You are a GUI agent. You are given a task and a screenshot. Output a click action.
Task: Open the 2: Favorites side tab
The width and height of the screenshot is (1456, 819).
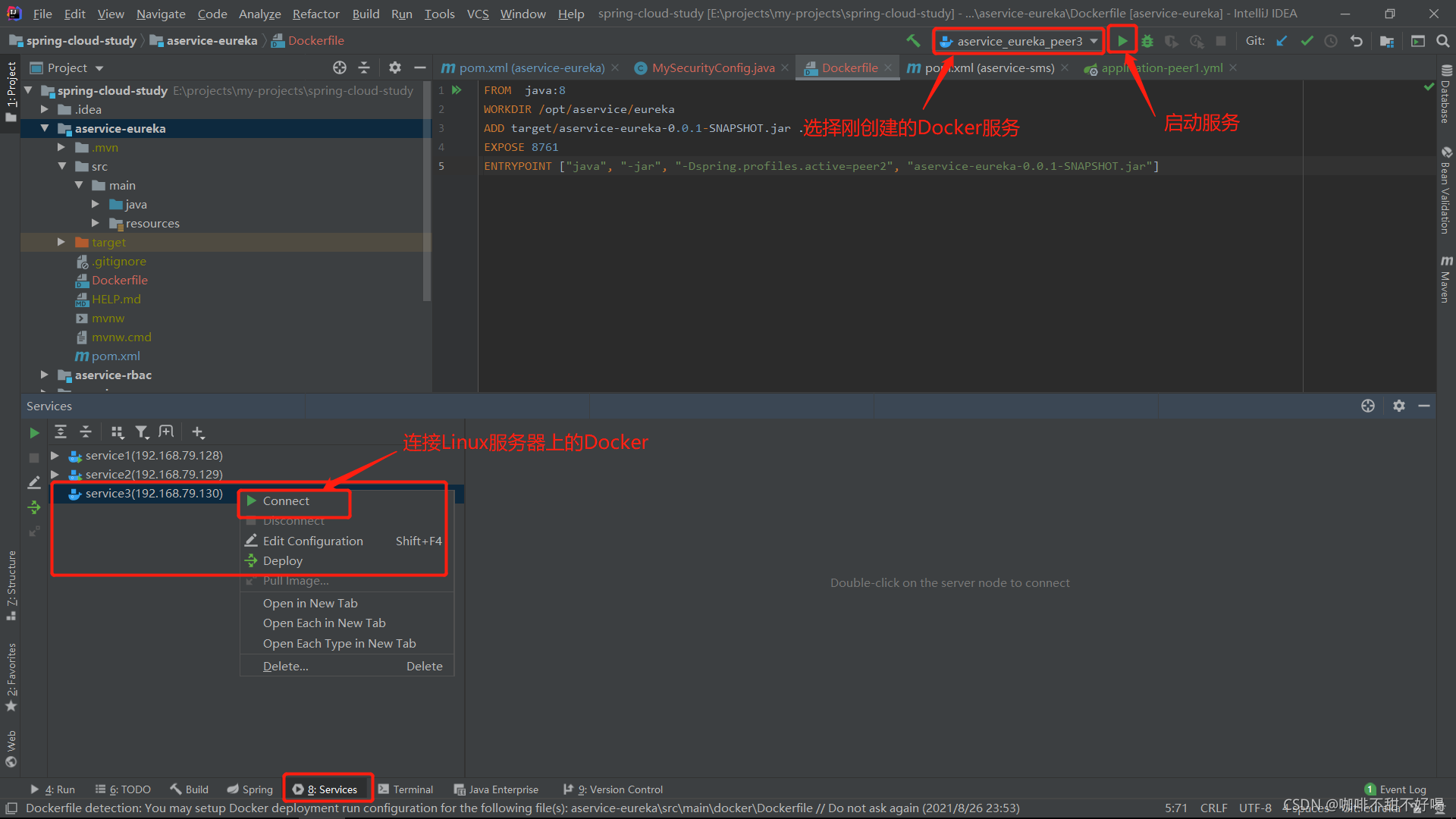11,676
